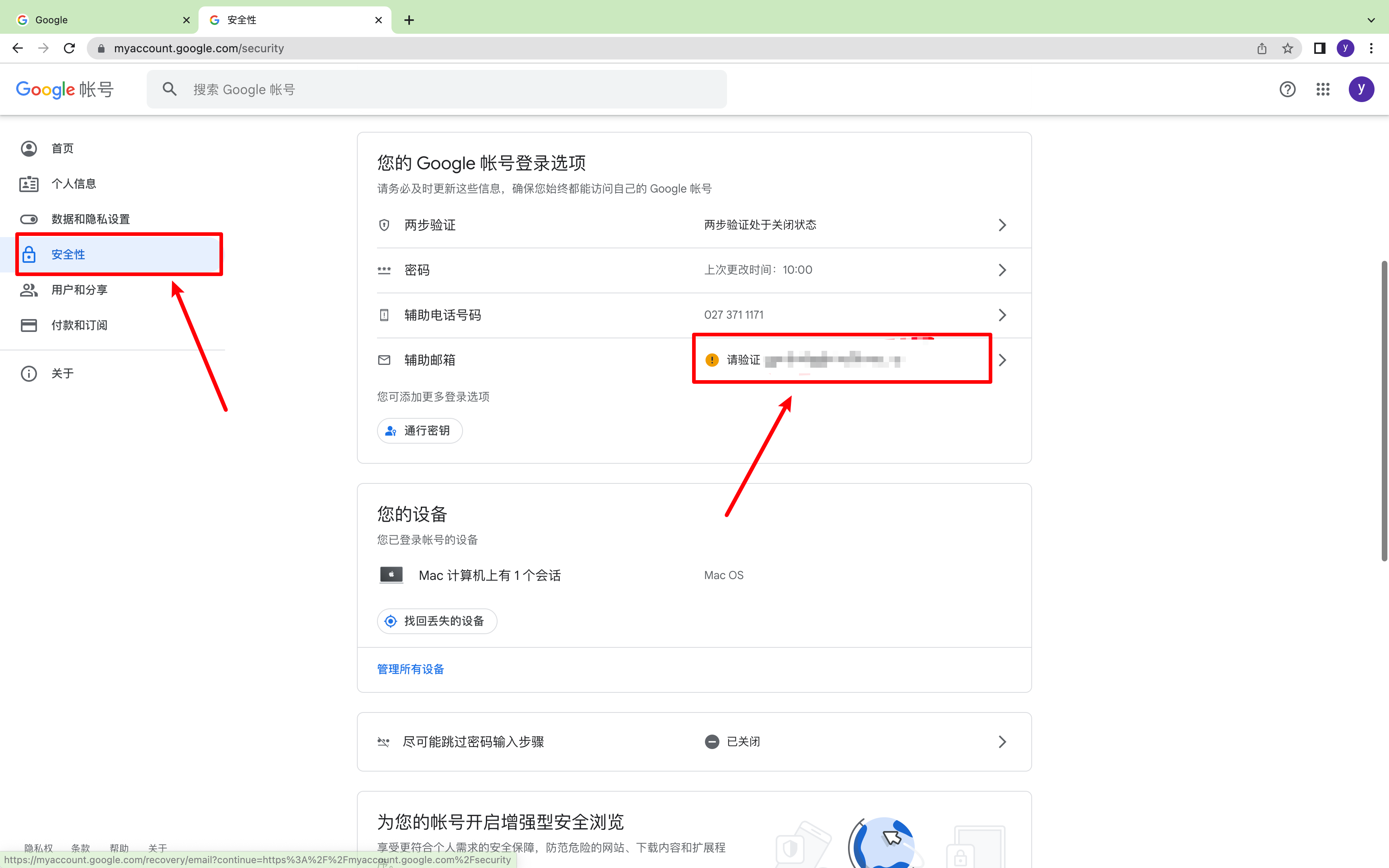1389x868 pixels.
Task: Open the Google apps grid
Action: coord(1323,89)
